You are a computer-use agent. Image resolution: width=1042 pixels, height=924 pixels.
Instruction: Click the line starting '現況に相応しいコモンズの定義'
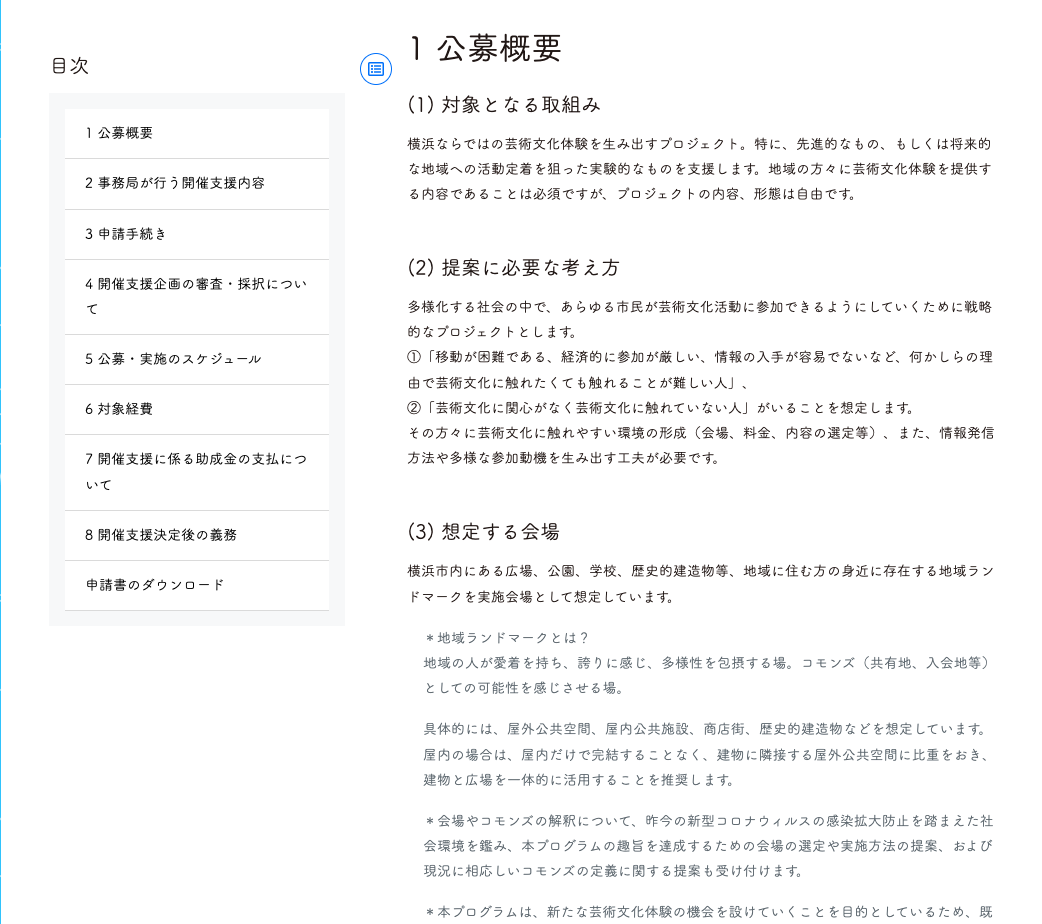click(x=614, y=871)
